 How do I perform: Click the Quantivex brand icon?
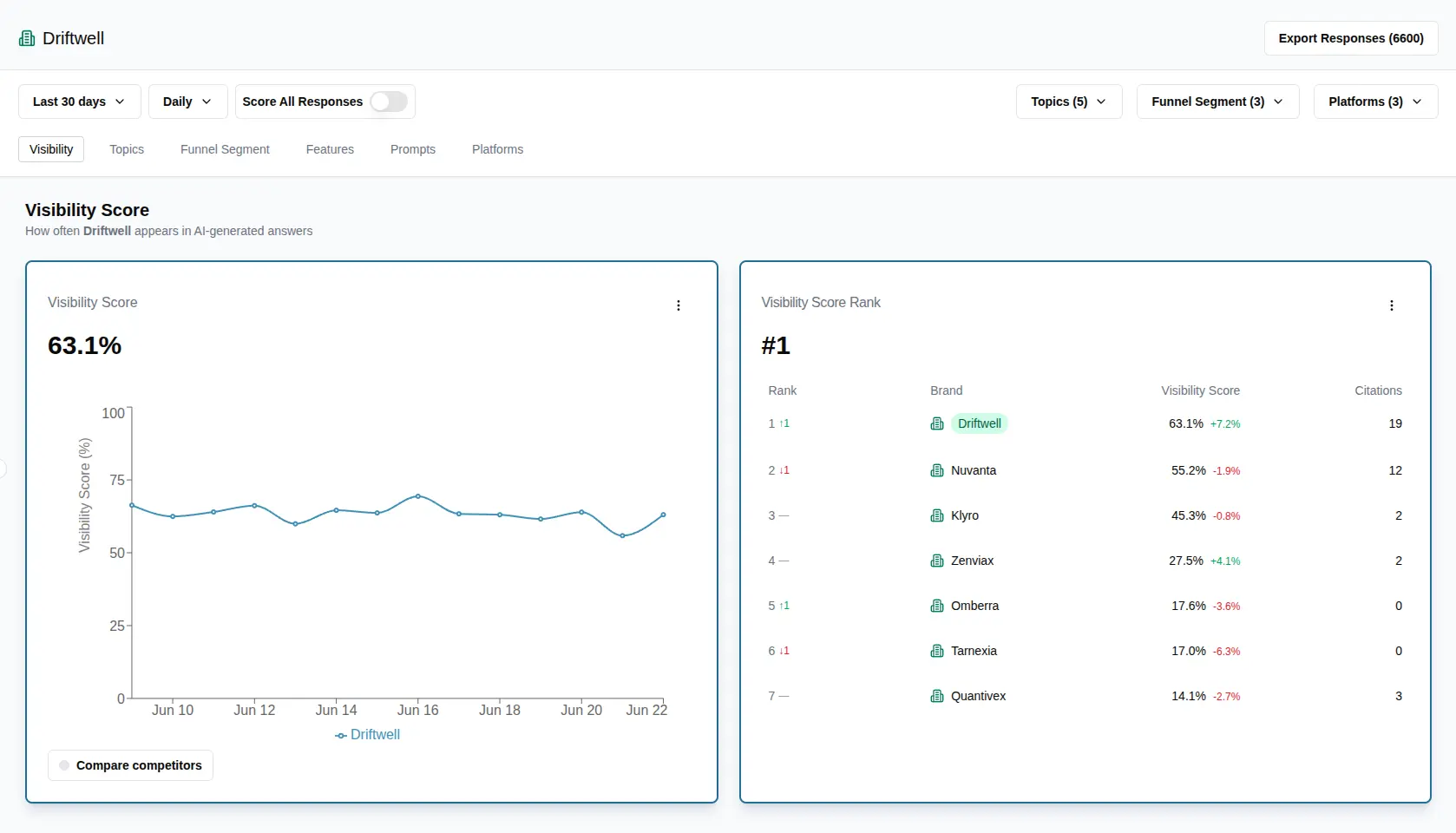[937, 696]
